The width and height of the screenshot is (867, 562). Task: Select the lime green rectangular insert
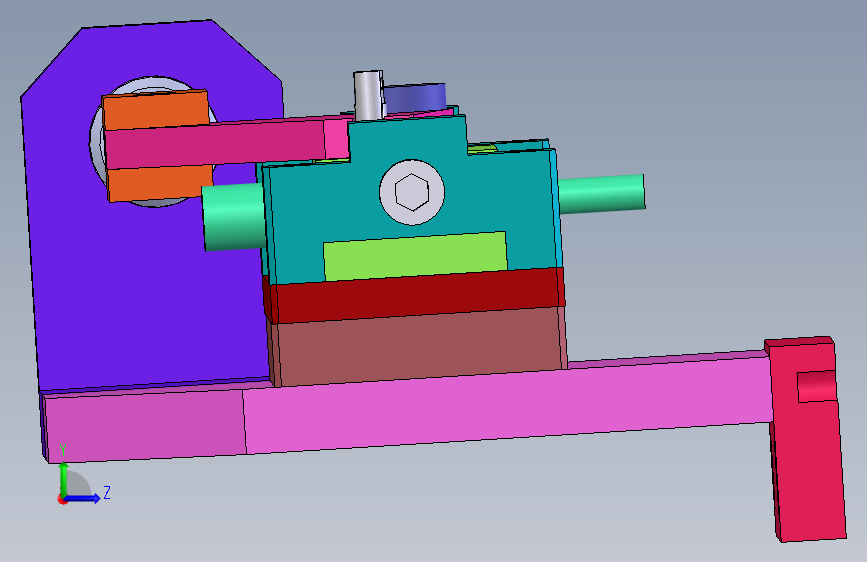(x=415, y=256)
